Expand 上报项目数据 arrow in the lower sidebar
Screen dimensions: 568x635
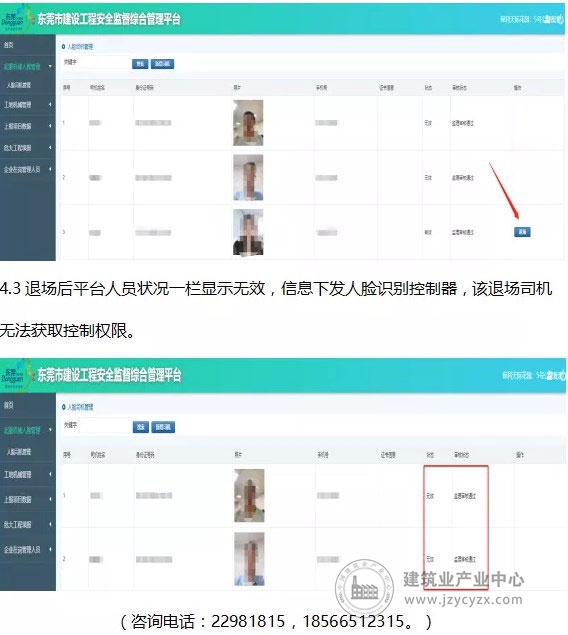coord(50,499)
